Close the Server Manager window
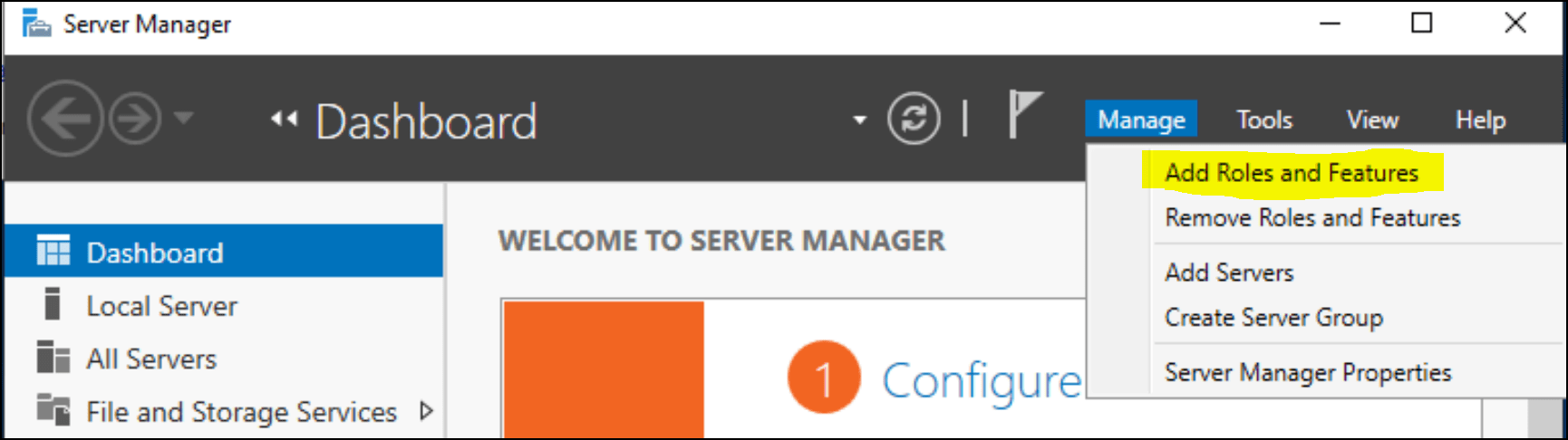Screen dimensions: 1568x440 coord(1515,23)
